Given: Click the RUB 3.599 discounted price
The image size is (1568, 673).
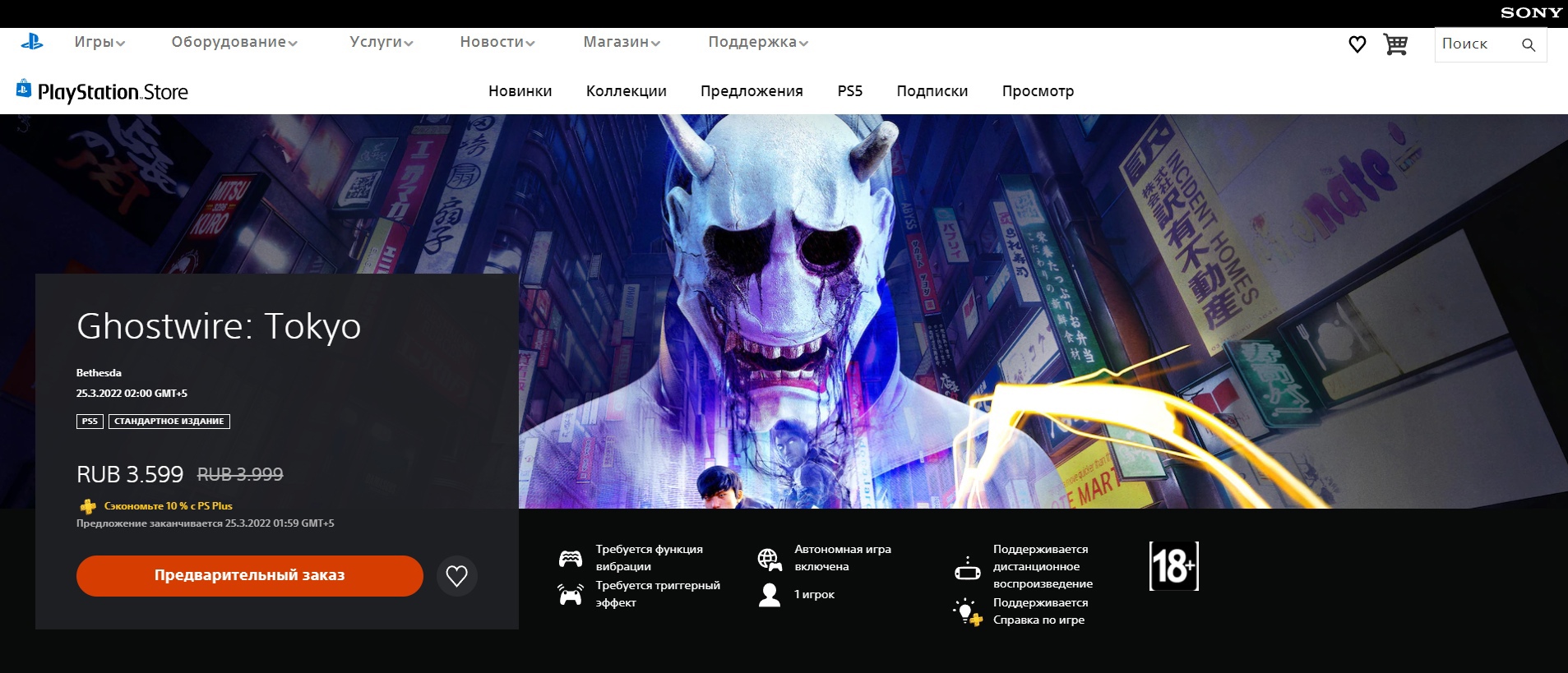Looking at the screenshot, I should click(130, 474).
